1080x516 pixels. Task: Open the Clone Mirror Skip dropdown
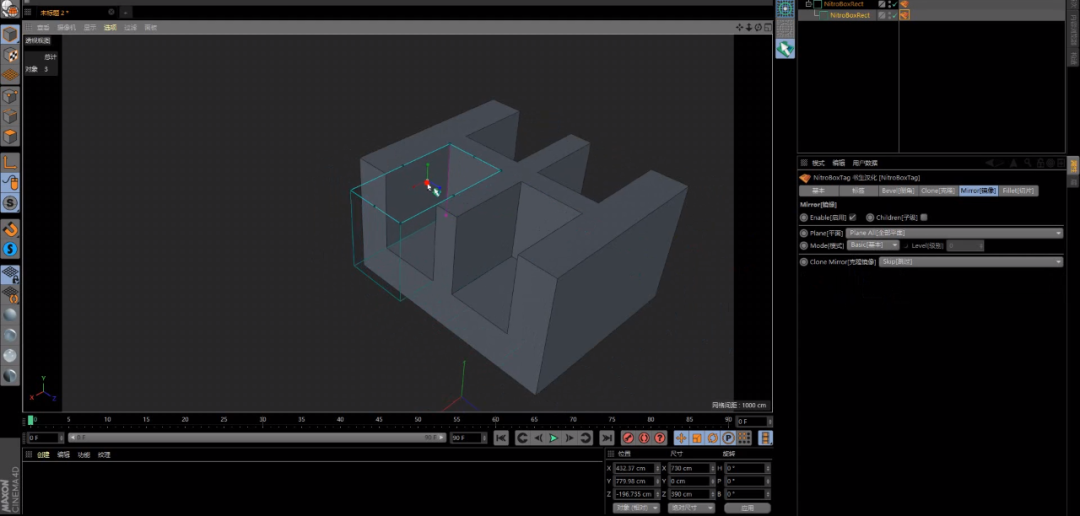point(970,262)
